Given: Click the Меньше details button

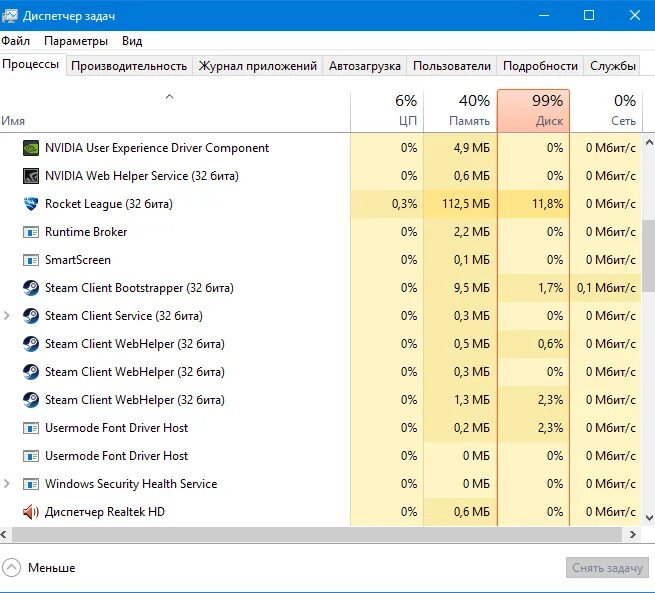Looking at the screenshot, I should tap(39, 568).
